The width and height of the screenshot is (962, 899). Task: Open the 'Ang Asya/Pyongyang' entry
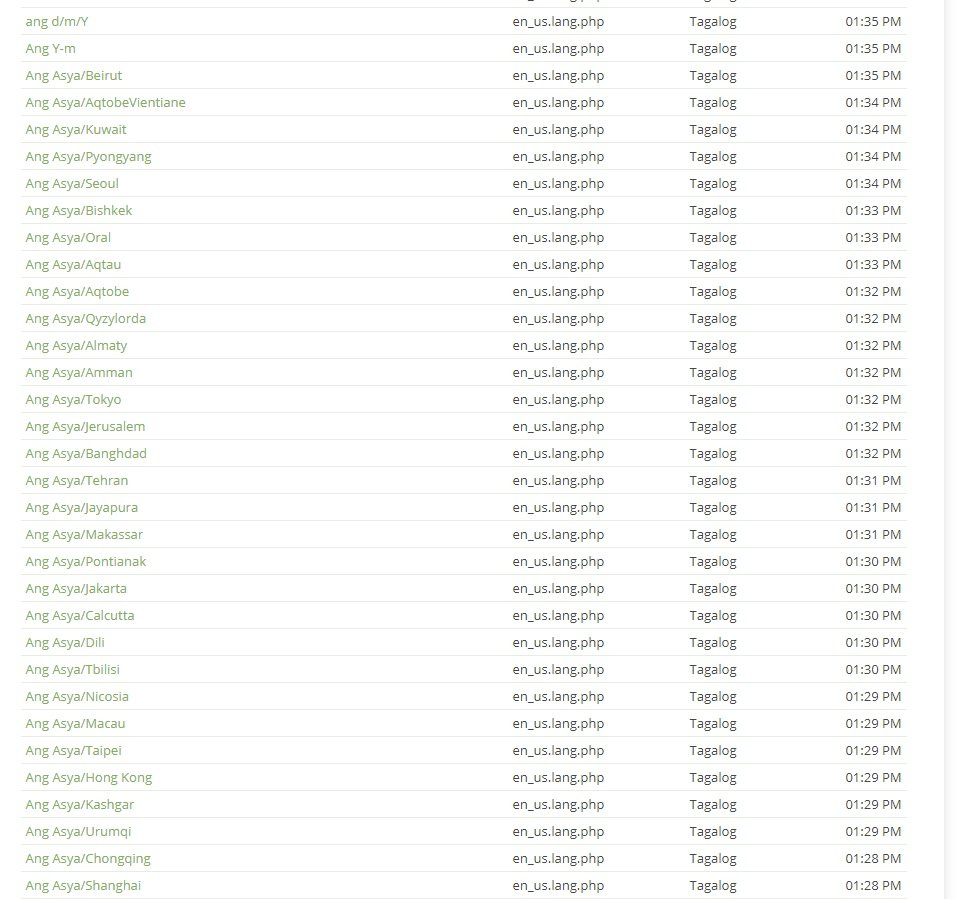(x=88, y=156)
